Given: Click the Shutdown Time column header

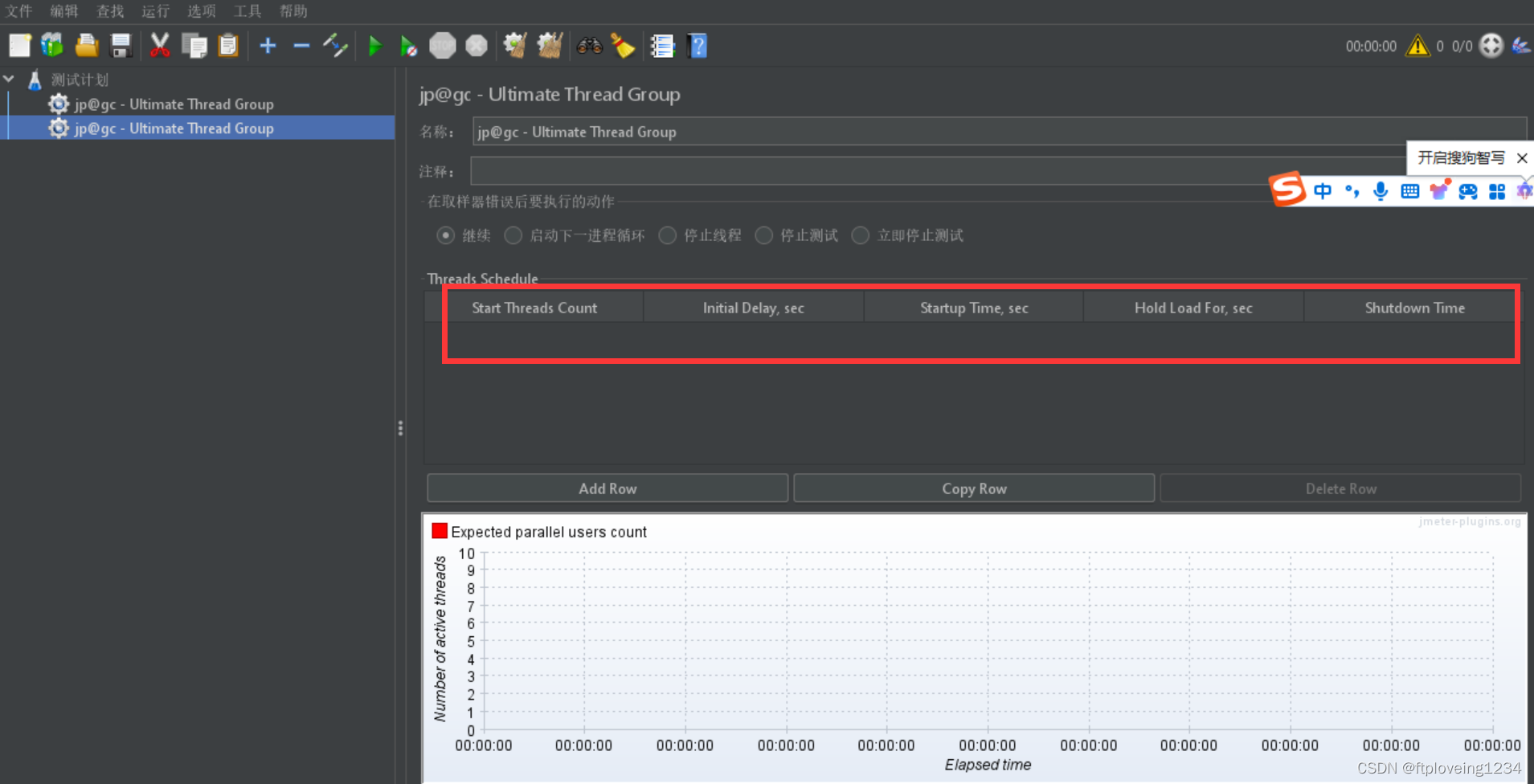Looking at the screenshot, I should tap(1415, 308).
